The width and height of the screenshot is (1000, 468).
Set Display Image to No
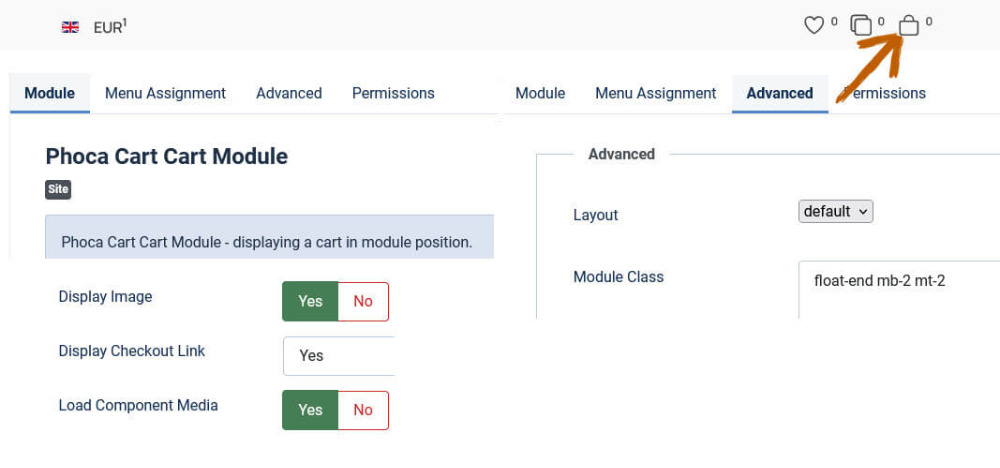click(x=363, y=301)
